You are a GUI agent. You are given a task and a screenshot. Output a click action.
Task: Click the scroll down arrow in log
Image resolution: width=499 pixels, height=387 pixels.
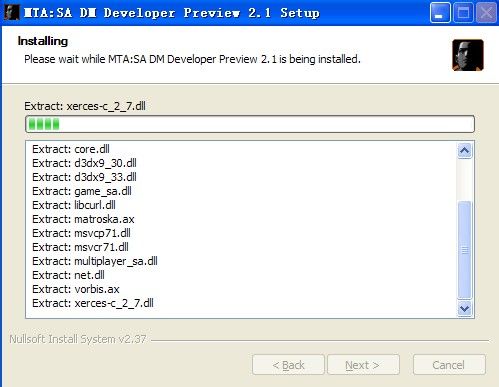tap(465, 308)
